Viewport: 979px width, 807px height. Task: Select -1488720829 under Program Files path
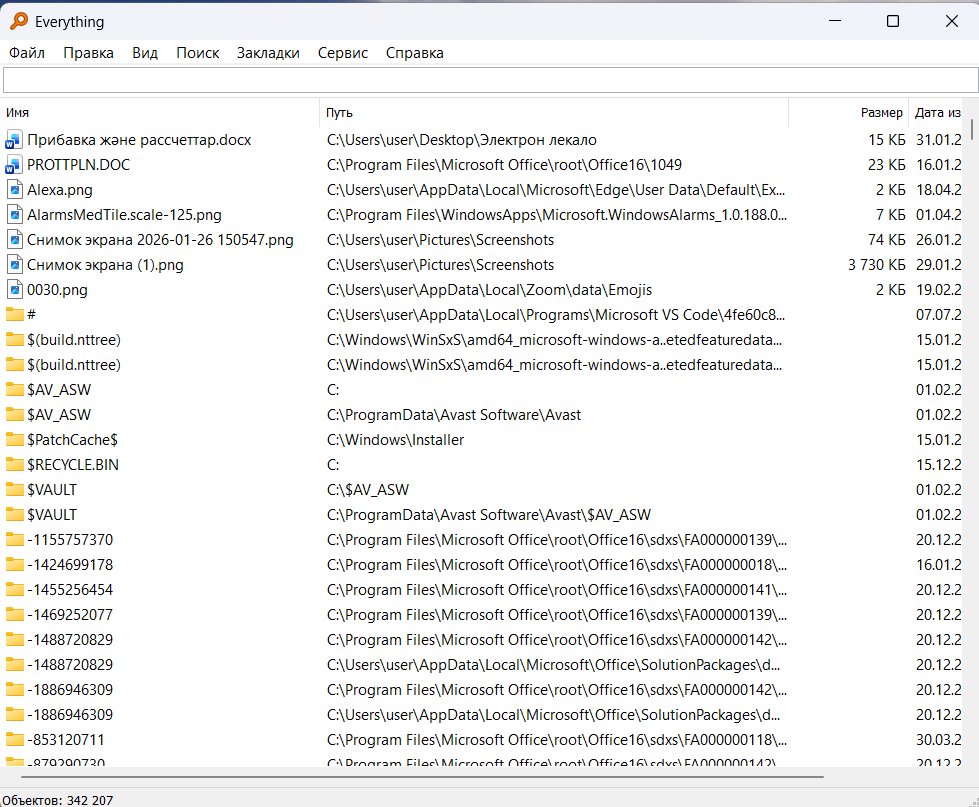click(70, 639)
